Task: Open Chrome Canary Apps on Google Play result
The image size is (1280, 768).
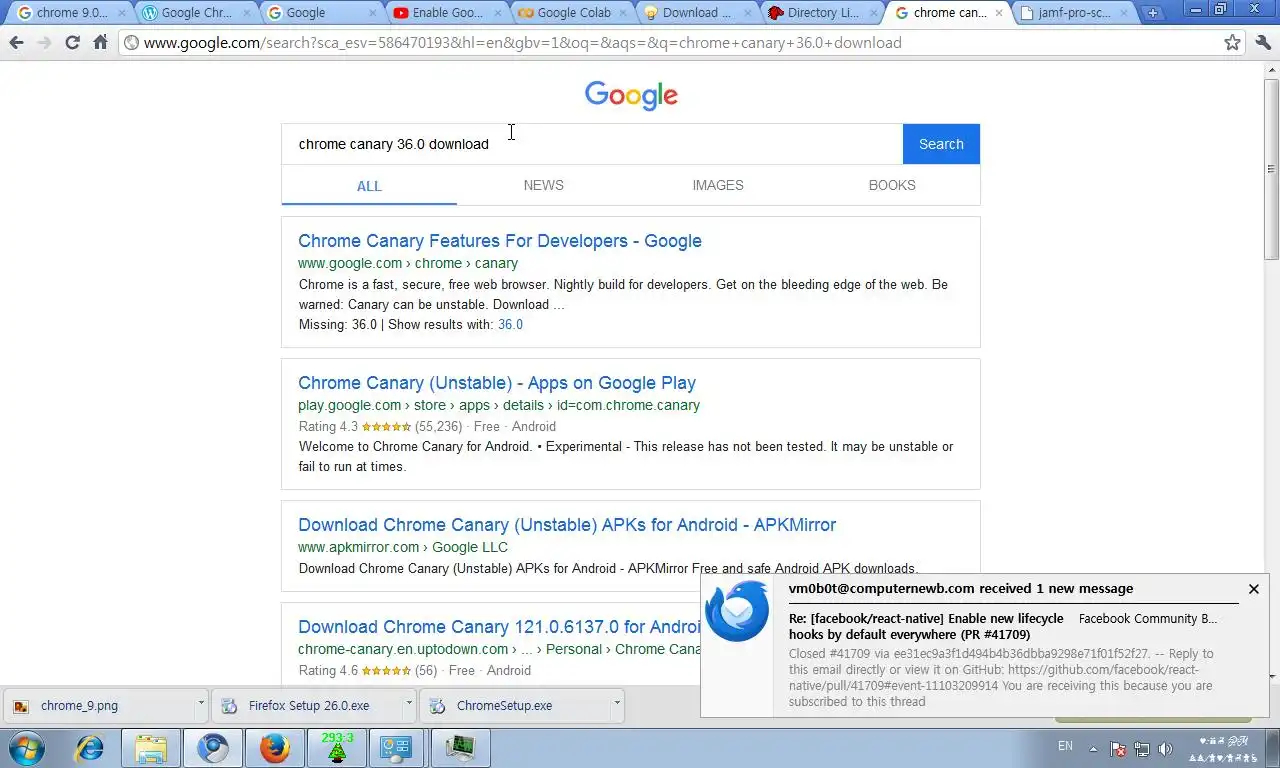Action: coord(497,383)
